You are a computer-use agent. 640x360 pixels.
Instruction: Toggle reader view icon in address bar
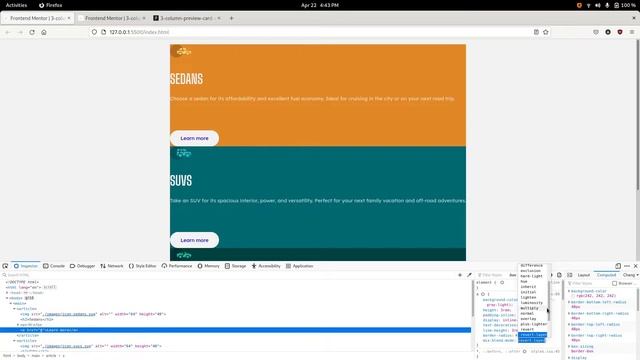coord(536,32)
